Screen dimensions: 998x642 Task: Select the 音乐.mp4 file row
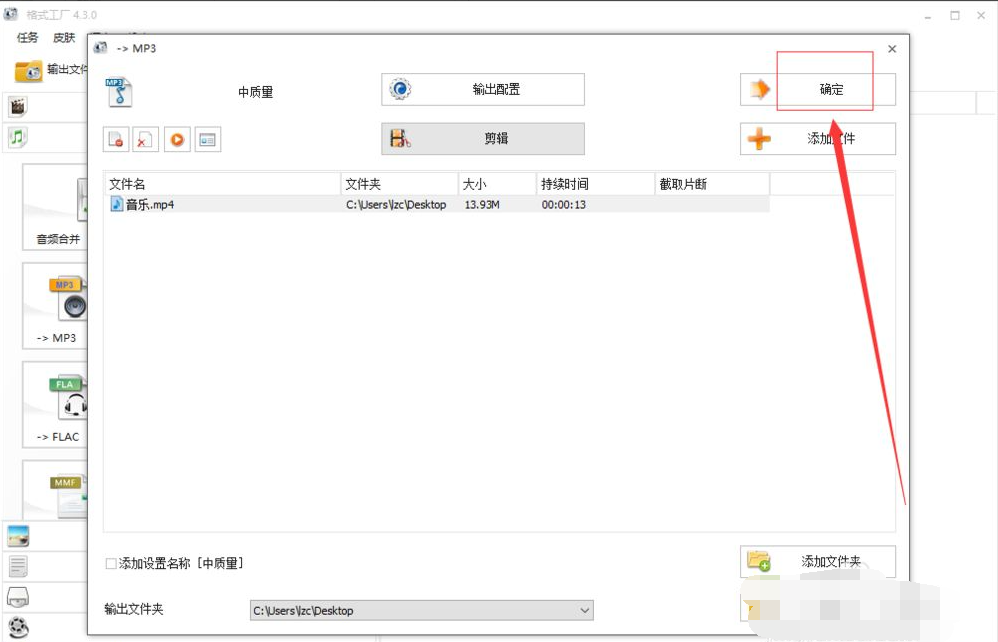click(437, 204)
